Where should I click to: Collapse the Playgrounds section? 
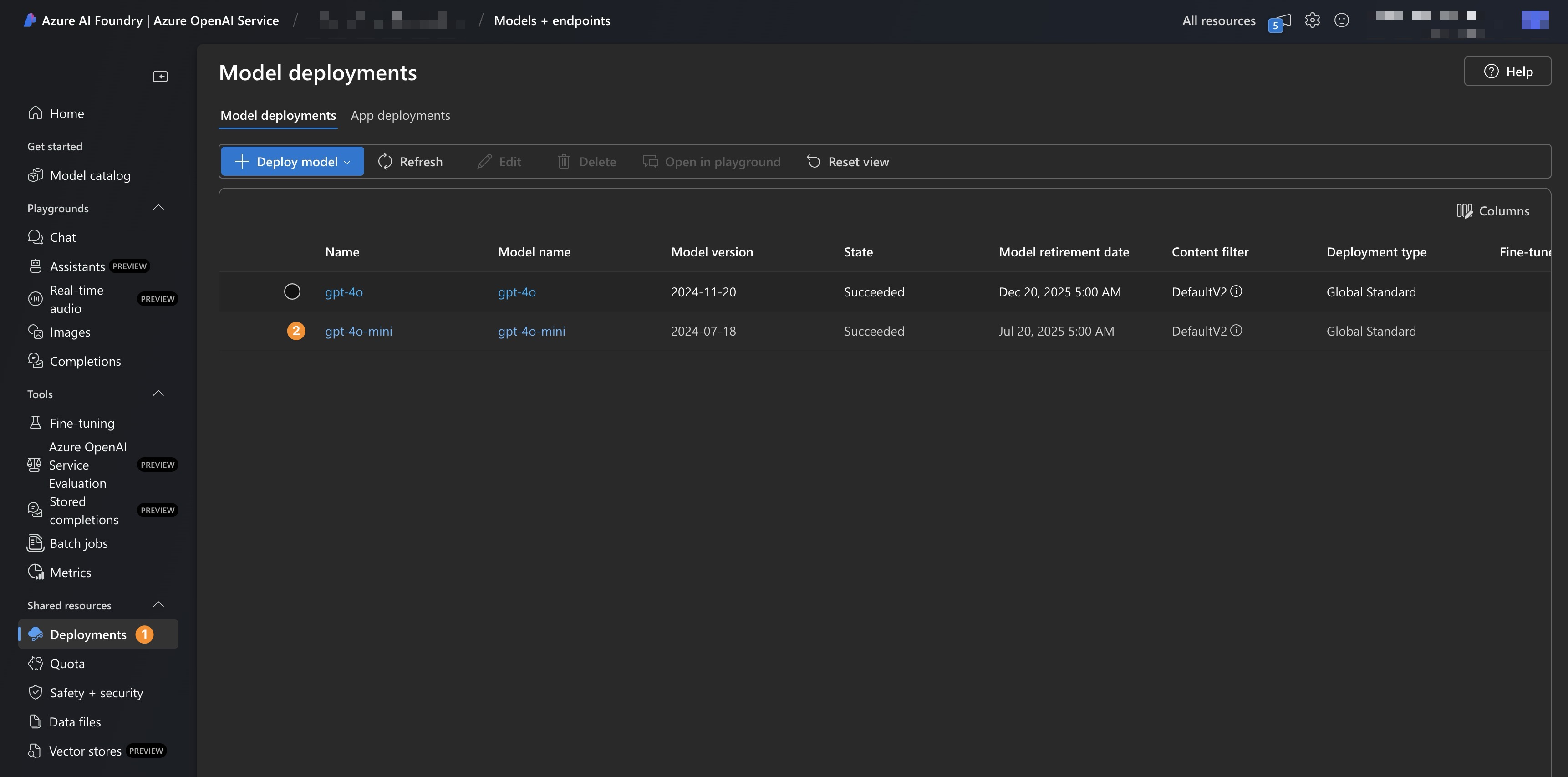[x=158, y=208]
